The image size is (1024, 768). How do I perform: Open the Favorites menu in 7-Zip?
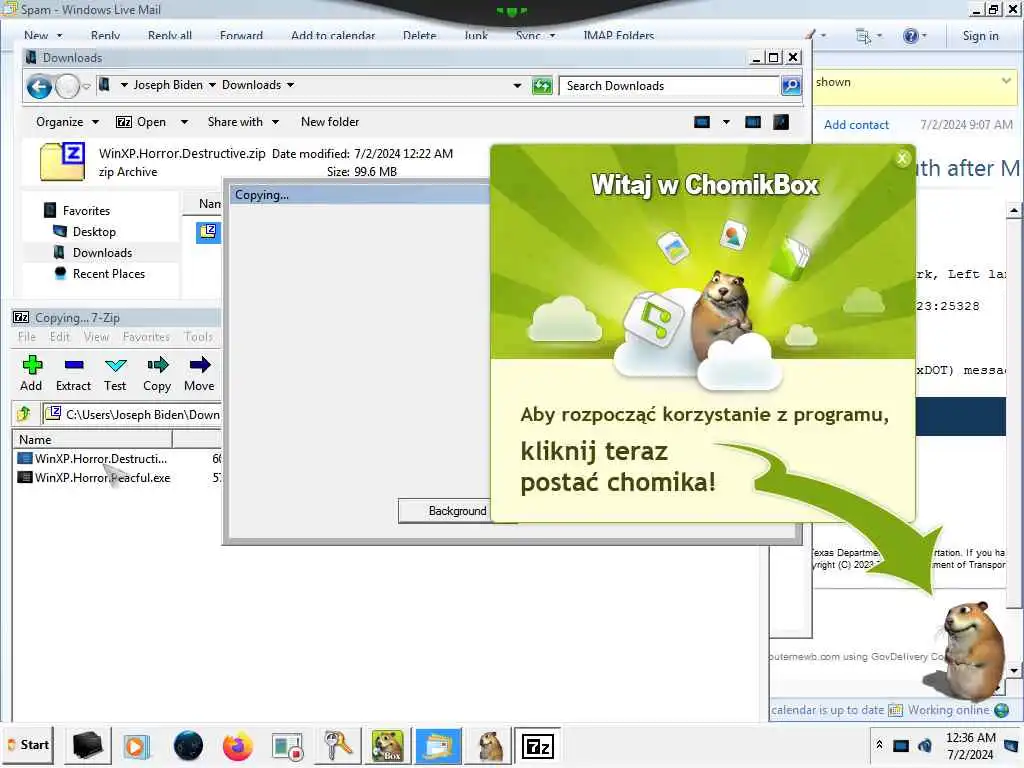146,337
